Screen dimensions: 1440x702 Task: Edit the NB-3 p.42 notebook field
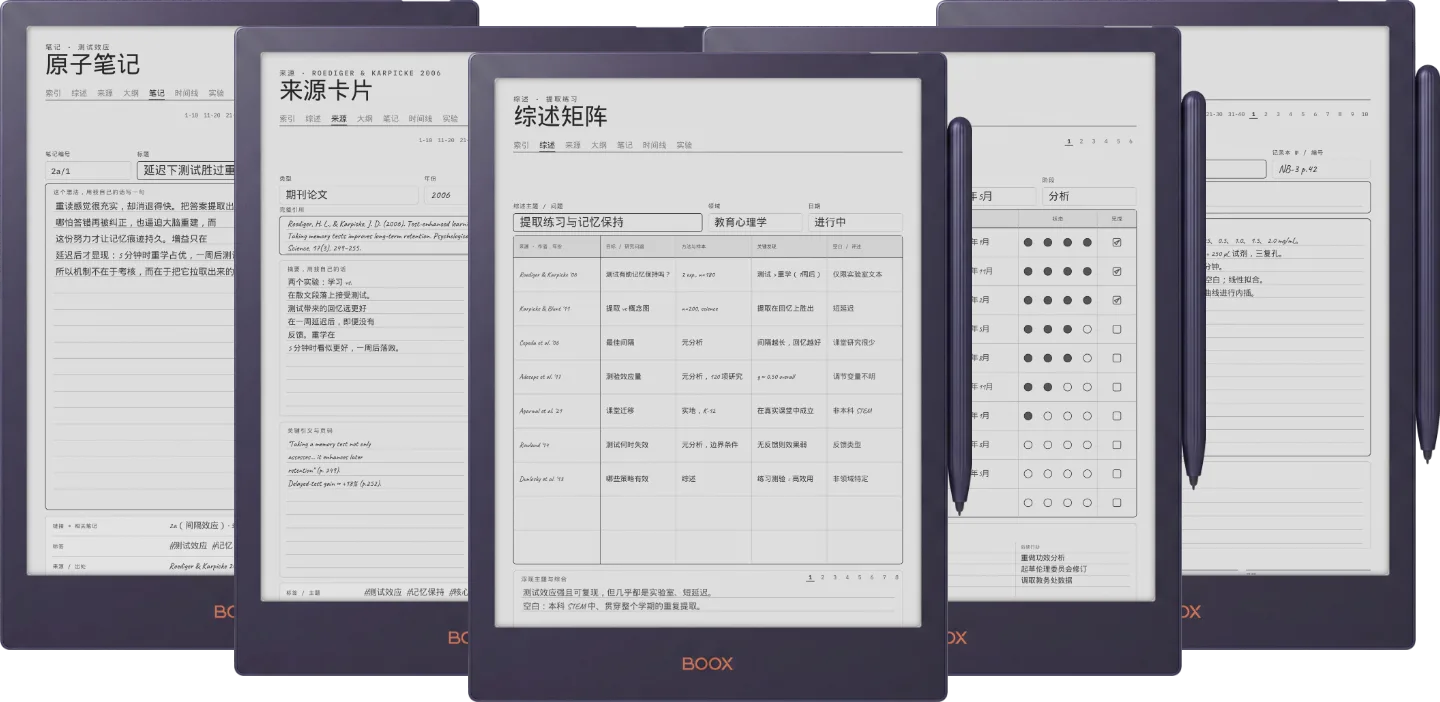1320,170
